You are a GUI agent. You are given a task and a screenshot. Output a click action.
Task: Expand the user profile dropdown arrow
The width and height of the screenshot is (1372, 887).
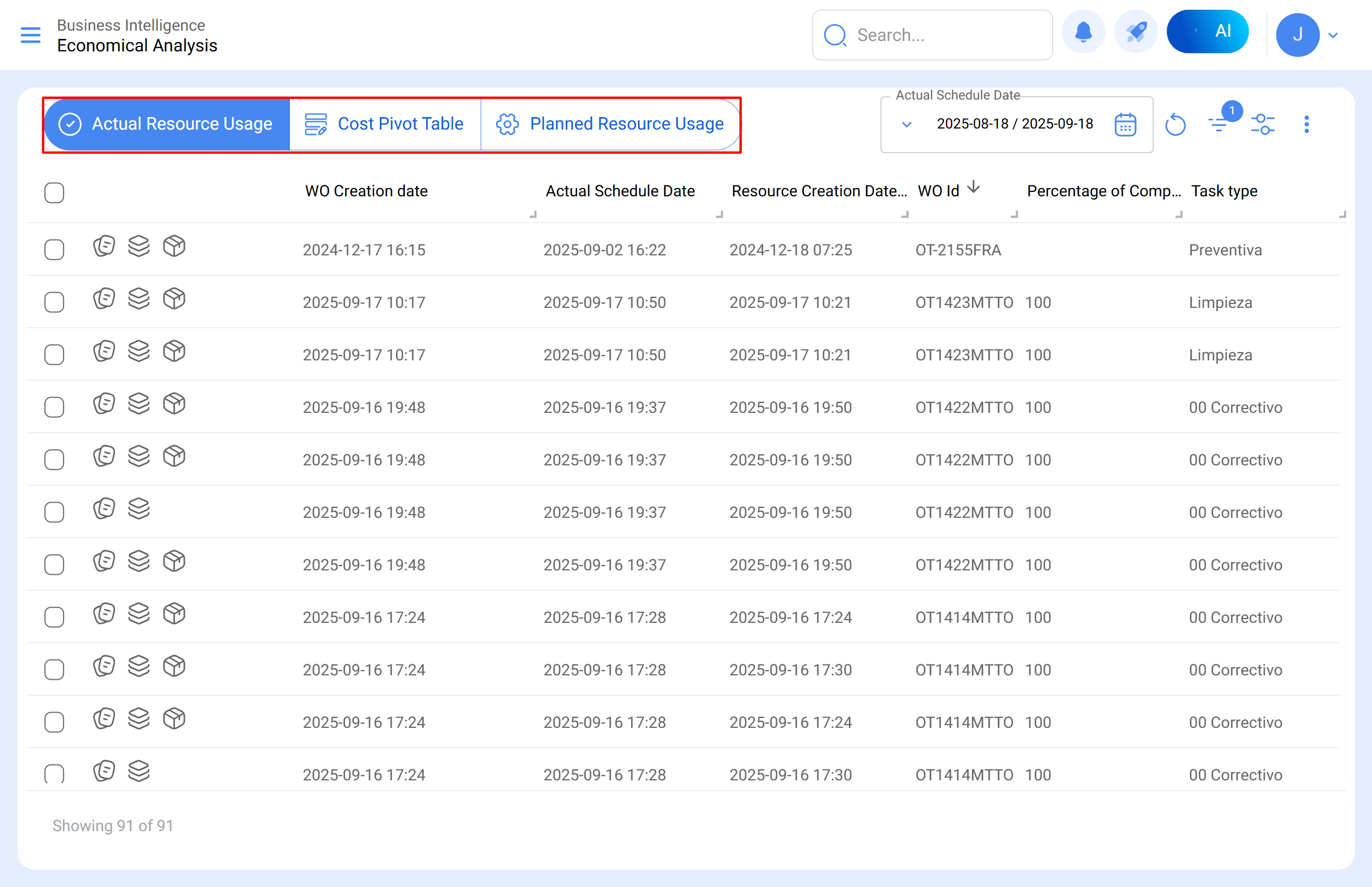point(1333,35)
